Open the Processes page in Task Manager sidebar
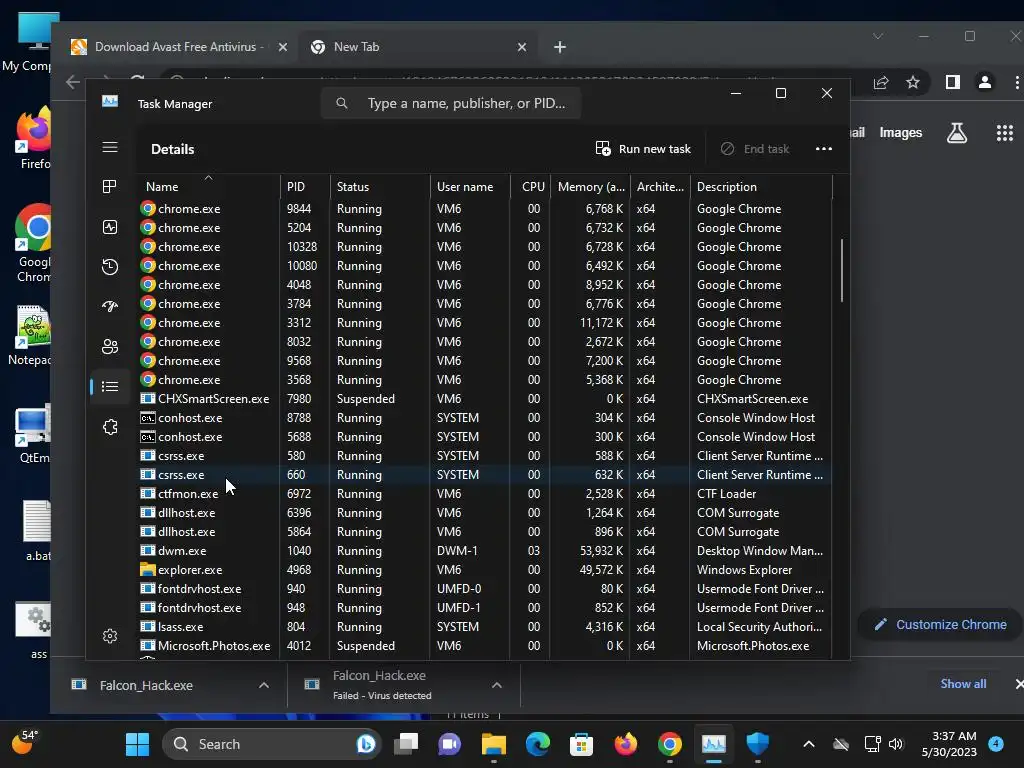This screenshot has width=1024, height=768. (x=110, y=187)
